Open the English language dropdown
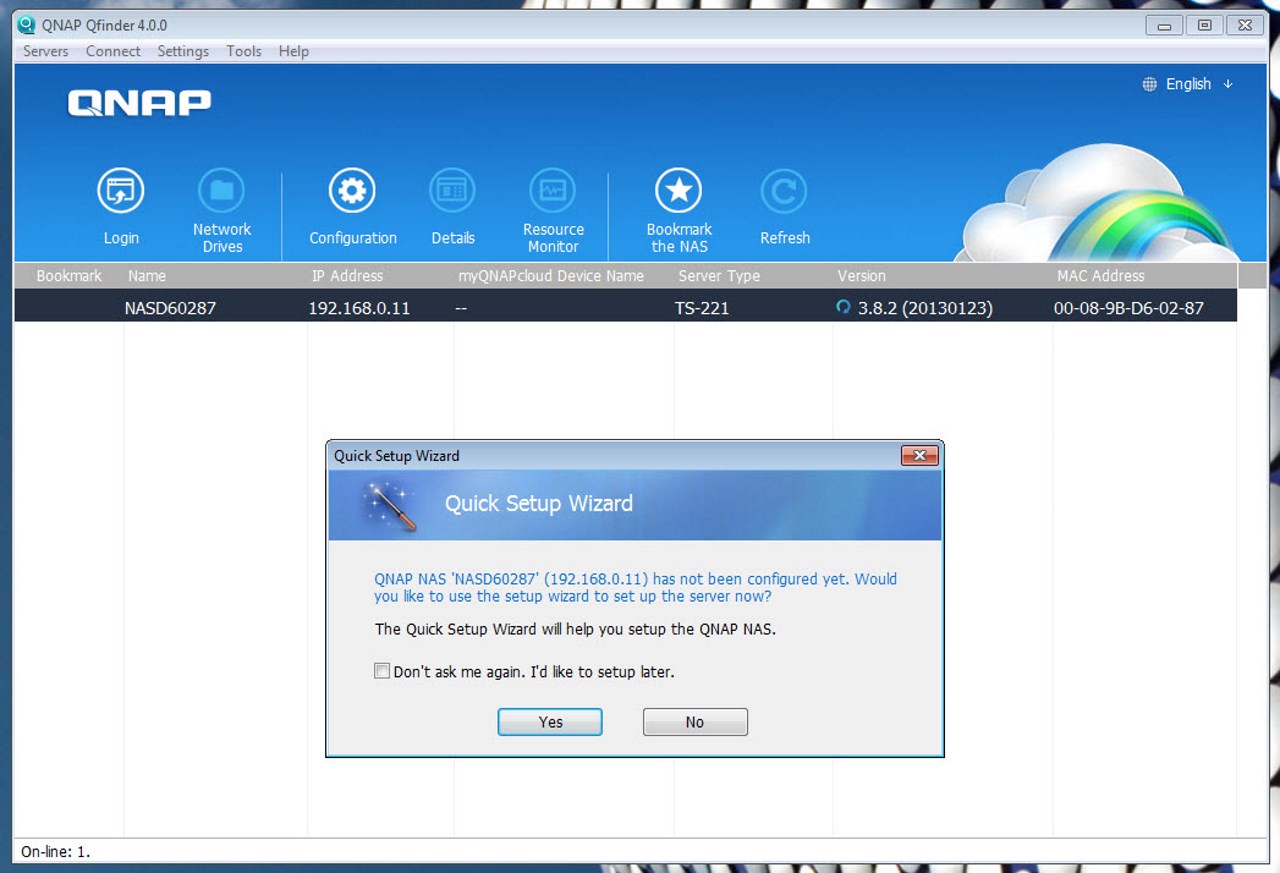The height and width of the screenshot is (873, 1280). coord(1198,84)
